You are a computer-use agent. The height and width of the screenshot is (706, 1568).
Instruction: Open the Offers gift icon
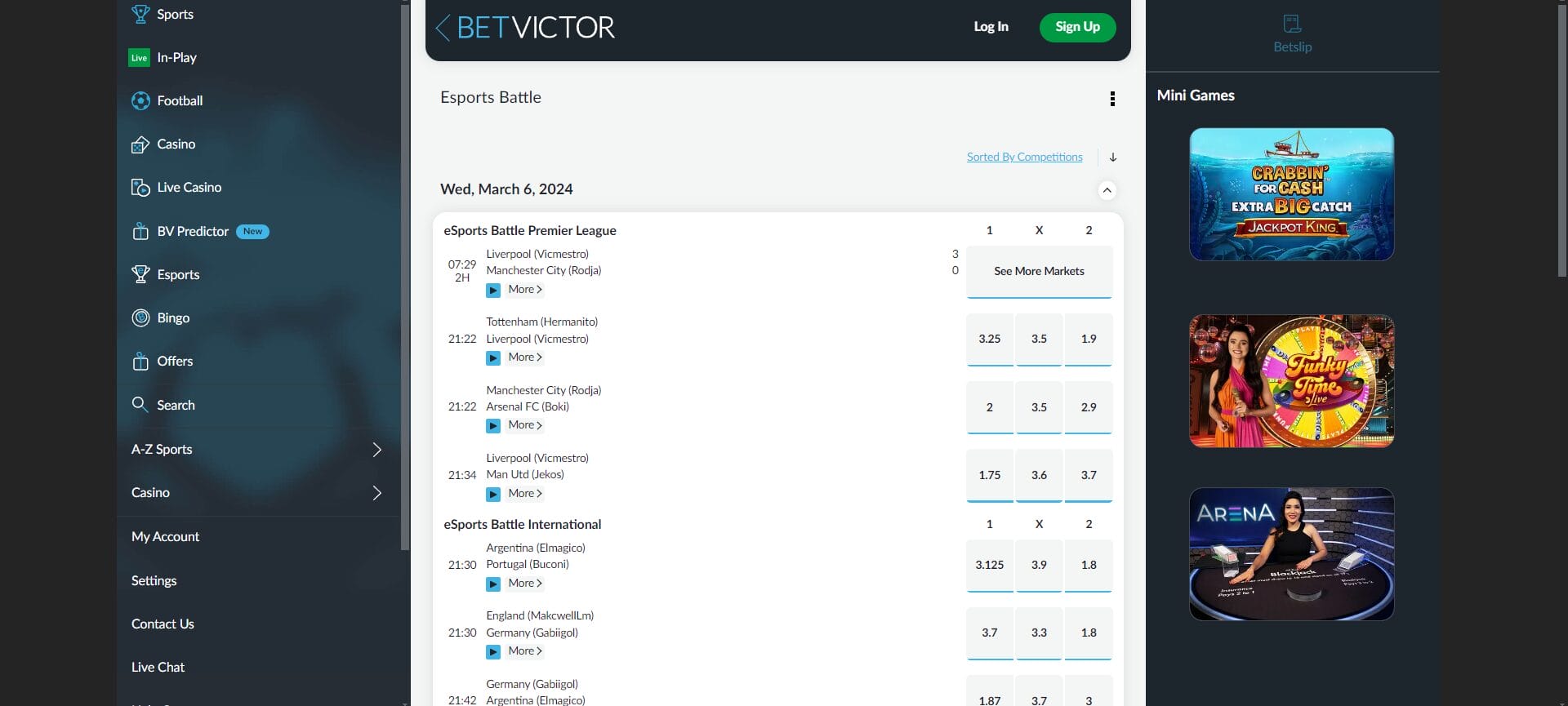pos(140,361)
